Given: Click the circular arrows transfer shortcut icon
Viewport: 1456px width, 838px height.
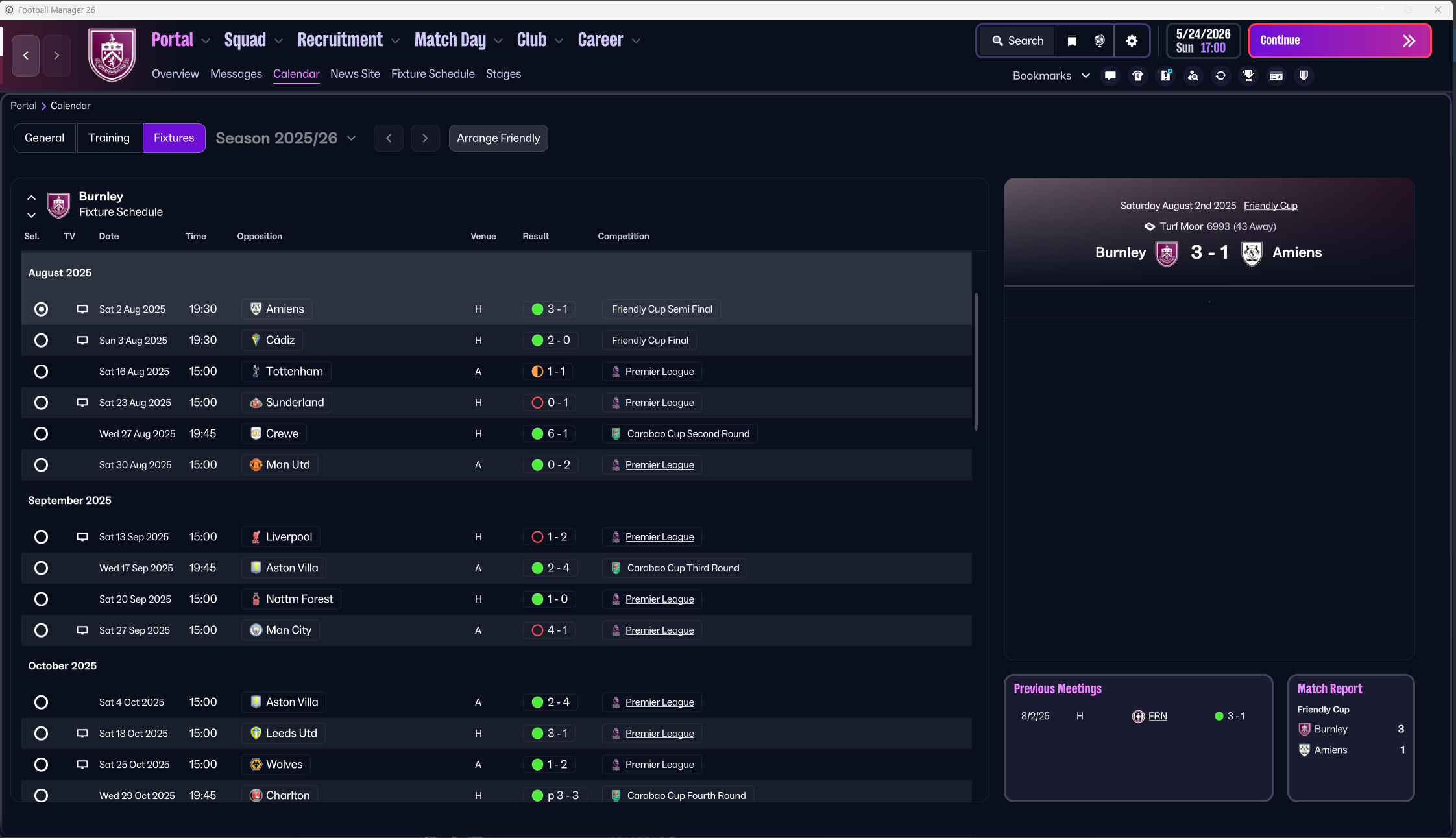Looking at the screenshot, I should pyautogui.click(x=1220, y=76).
